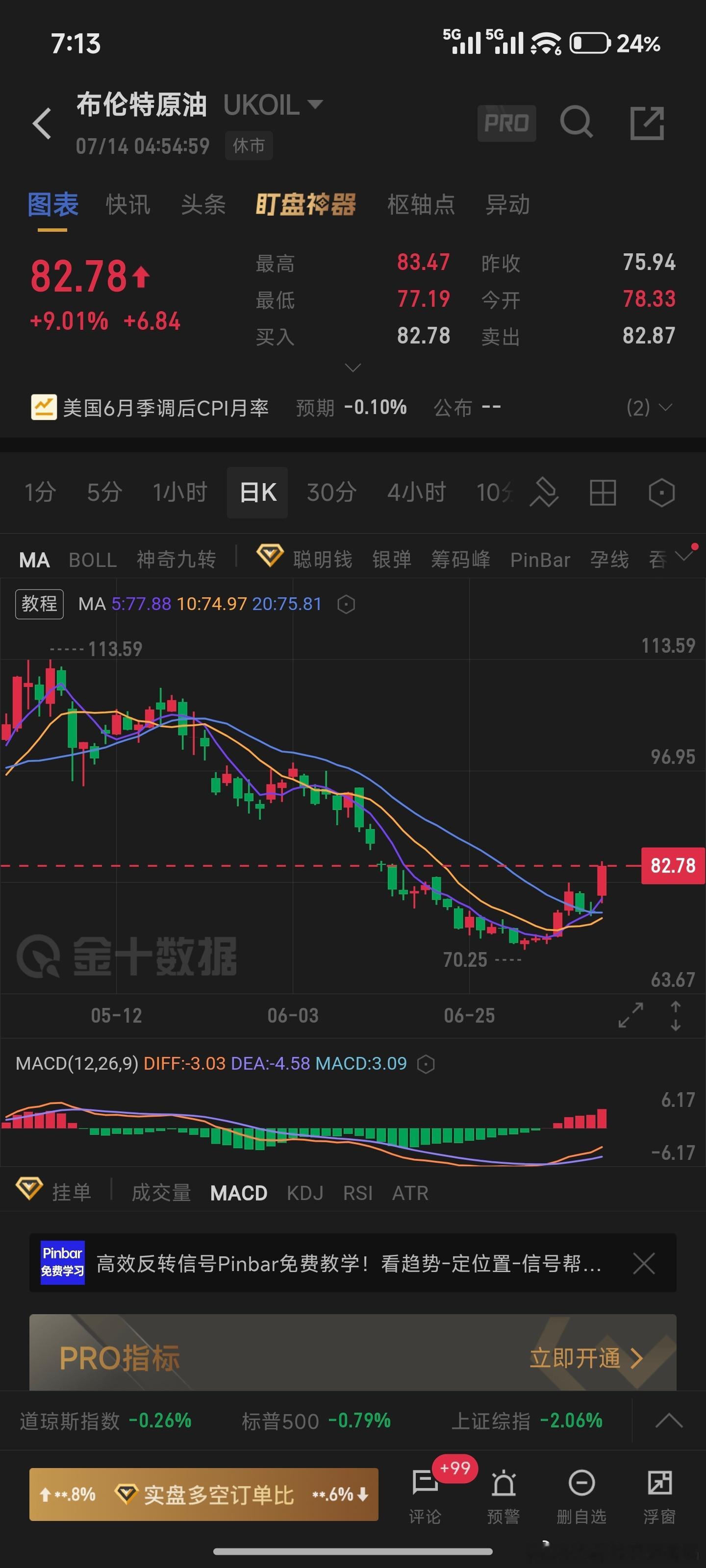Image resolution: width=706 pixels, height=1568 pixels.
Task: Tap the 82.78 current price label
Action: pyautogui.click(x=673, y=865)
